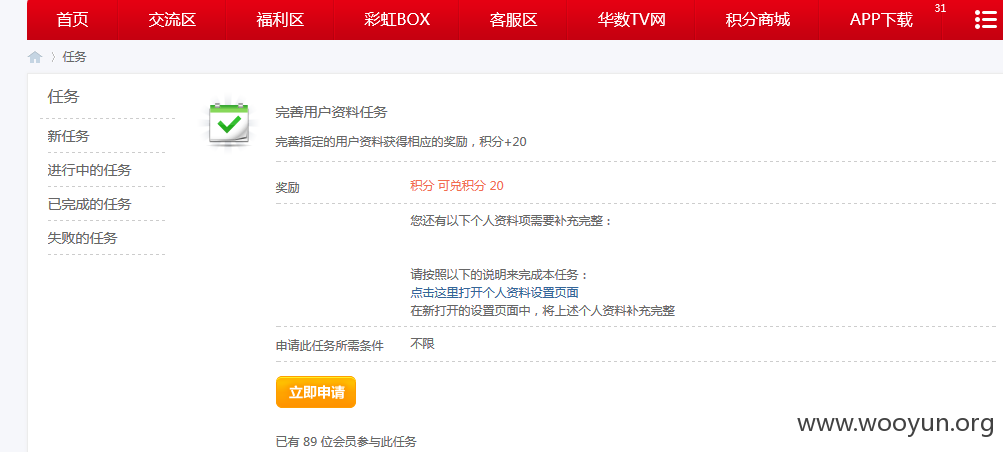This screenshot has width=1003, height=452.
Task: Go to 交流区 in the navigation bar
Action: point(172,19)
